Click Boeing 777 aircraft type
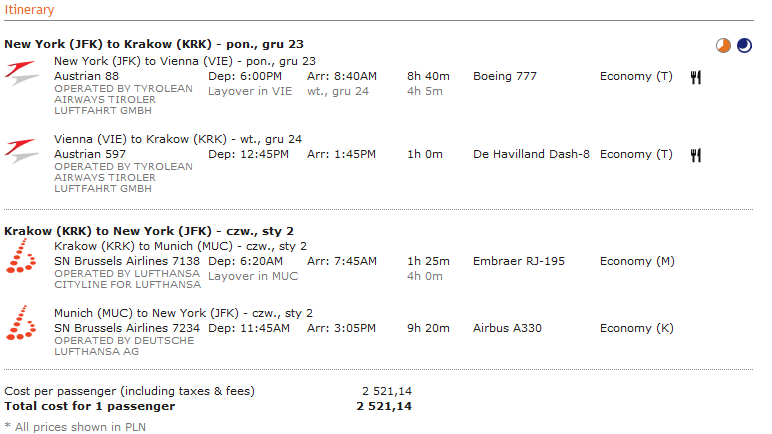 click(x=505, y=76)
